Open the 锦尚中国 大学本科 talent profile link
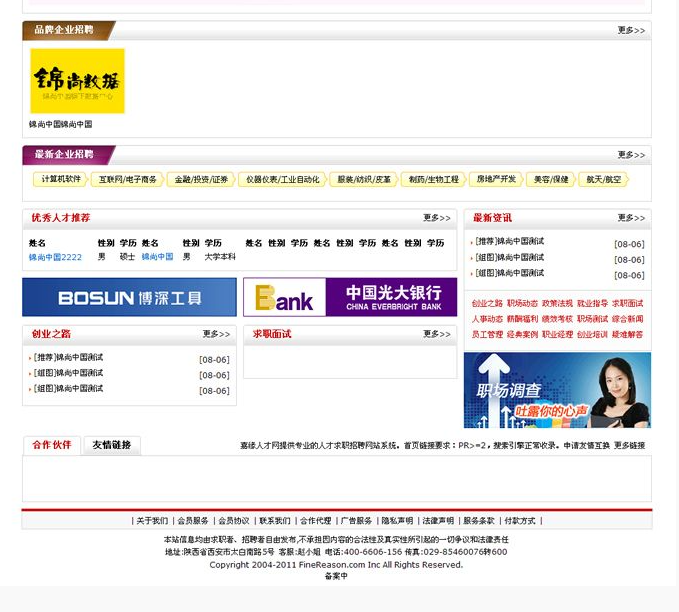The width and height of the screenshot is (679, 612). (158, 257)
